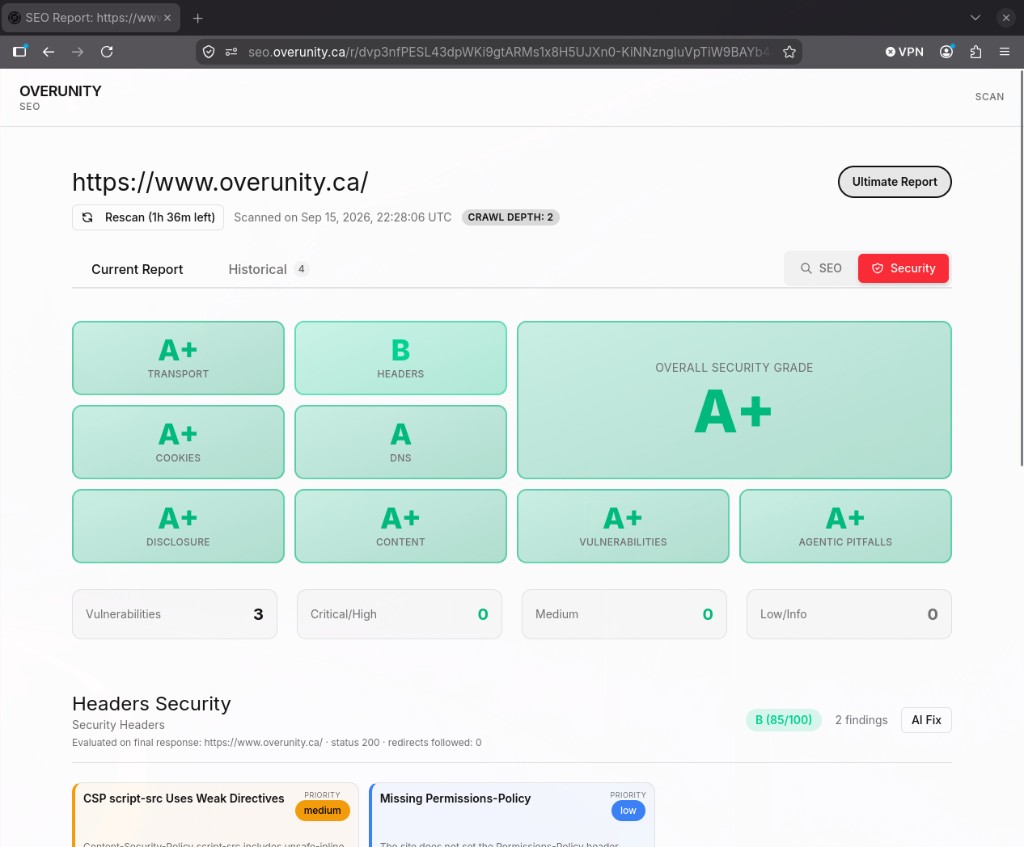This screenshot has width=1024, height=847.
Task: Select the Current Report tab
Action: [x=137, y=269]
